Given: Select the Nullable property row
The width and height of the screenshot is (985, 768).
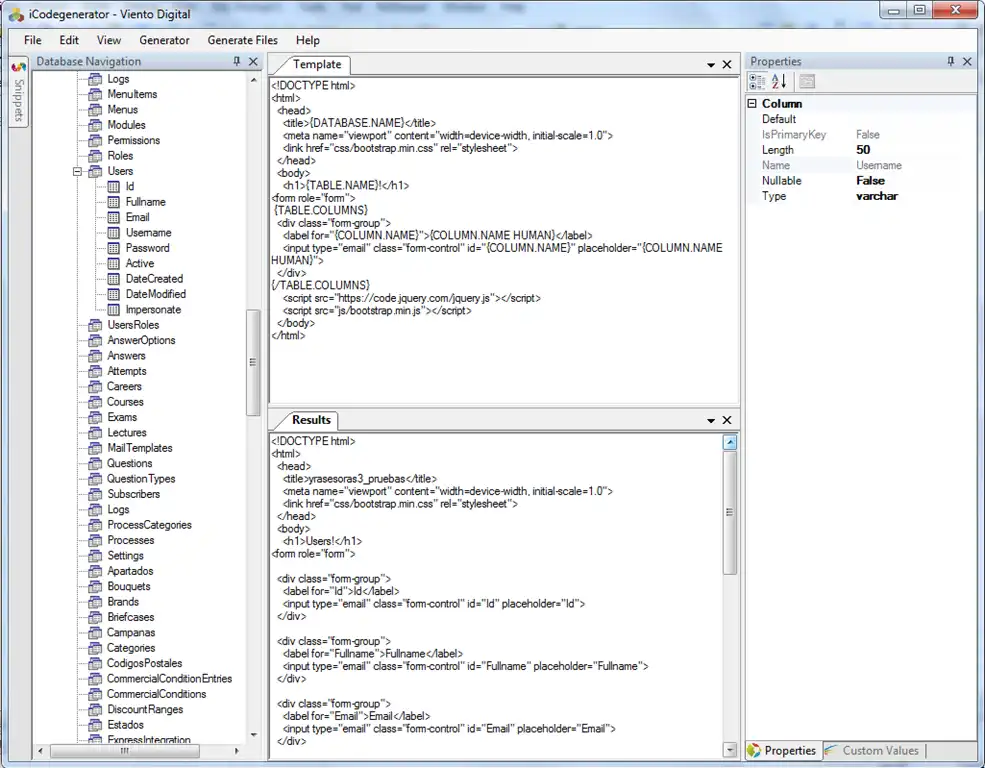Looking at the screenshot, I should point(782,181).
